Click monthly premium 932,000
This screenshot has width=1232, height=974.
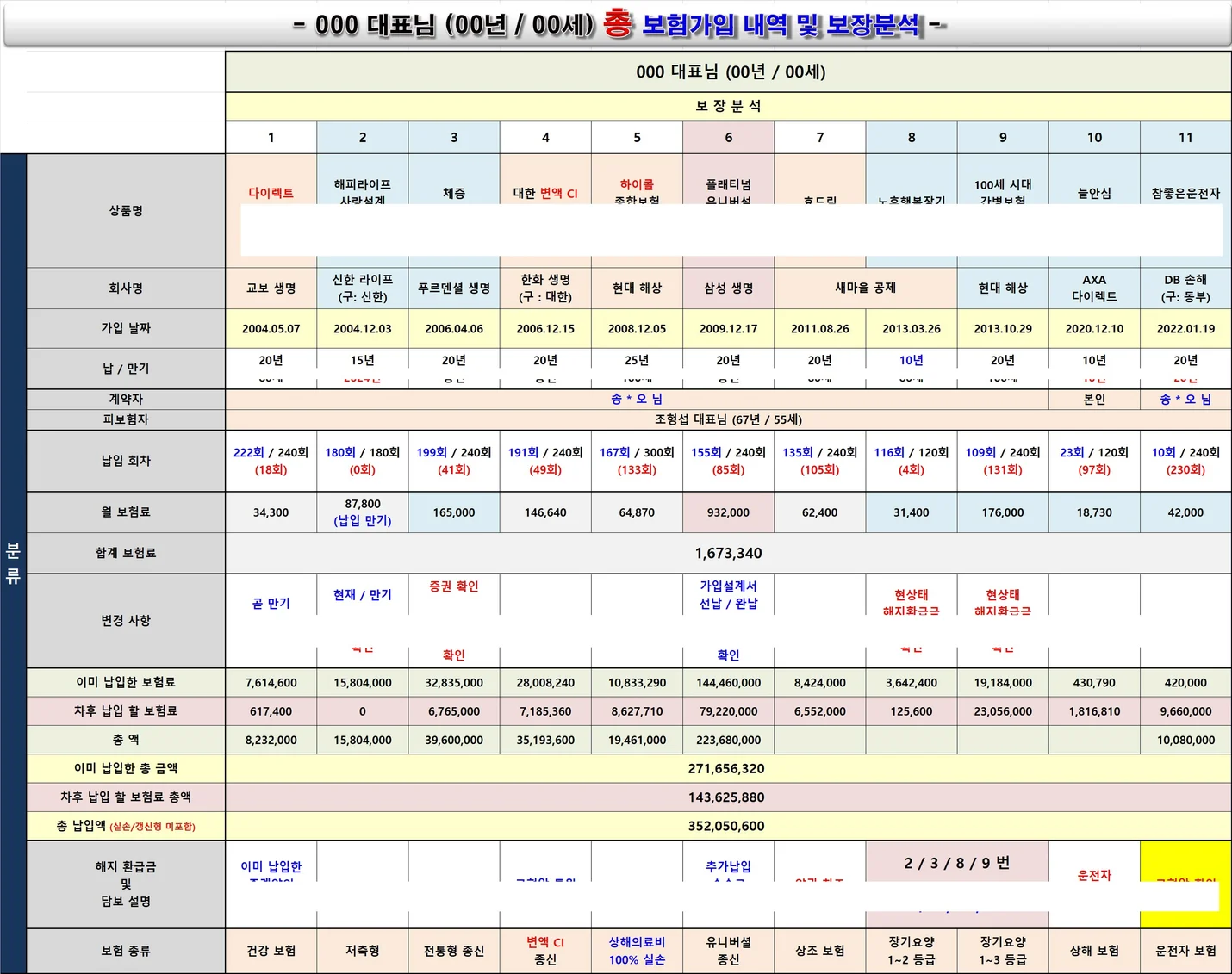pos(729,512)
